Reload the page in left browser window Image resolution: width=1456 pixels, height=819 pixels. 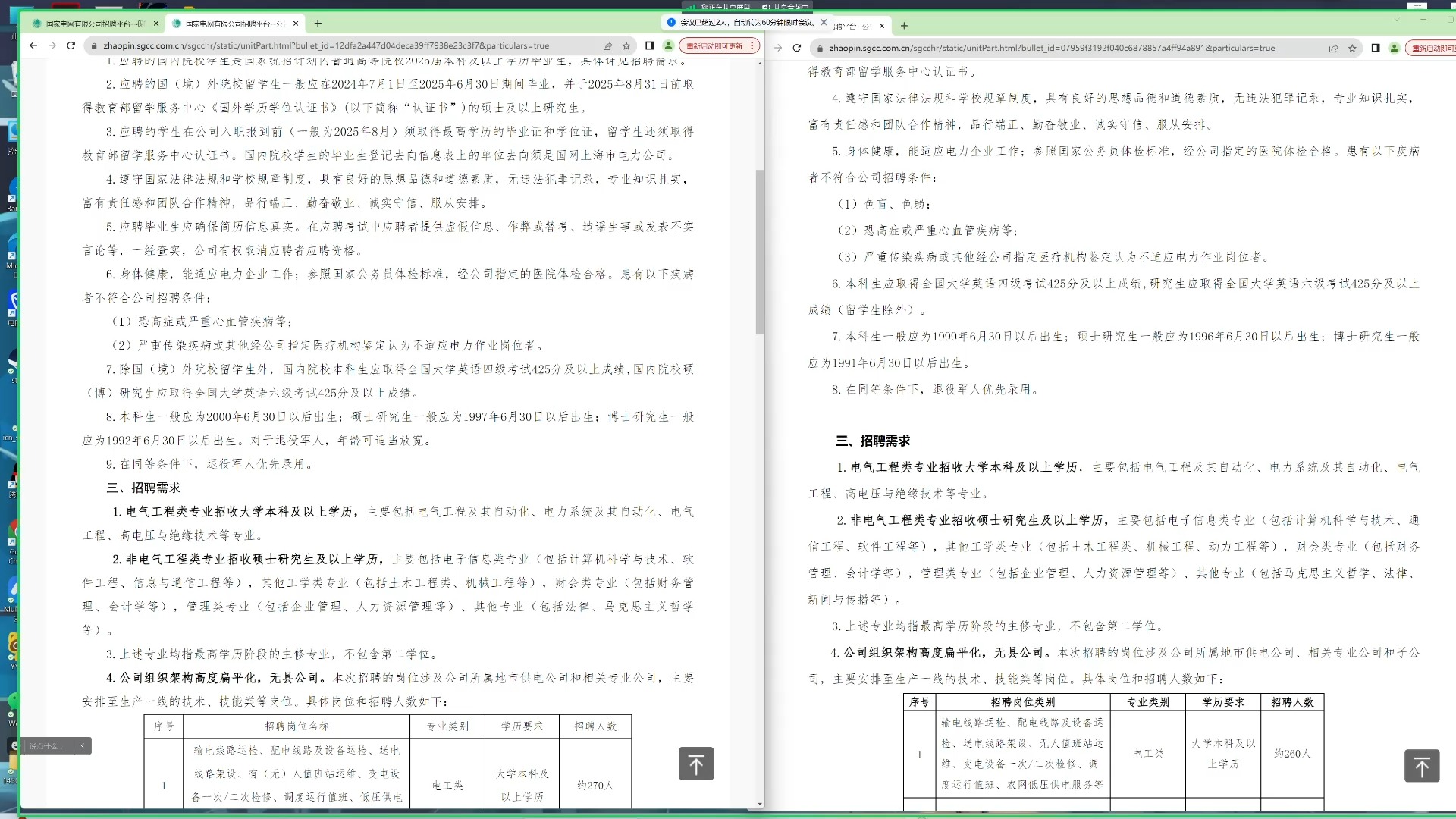click(71, 45)
